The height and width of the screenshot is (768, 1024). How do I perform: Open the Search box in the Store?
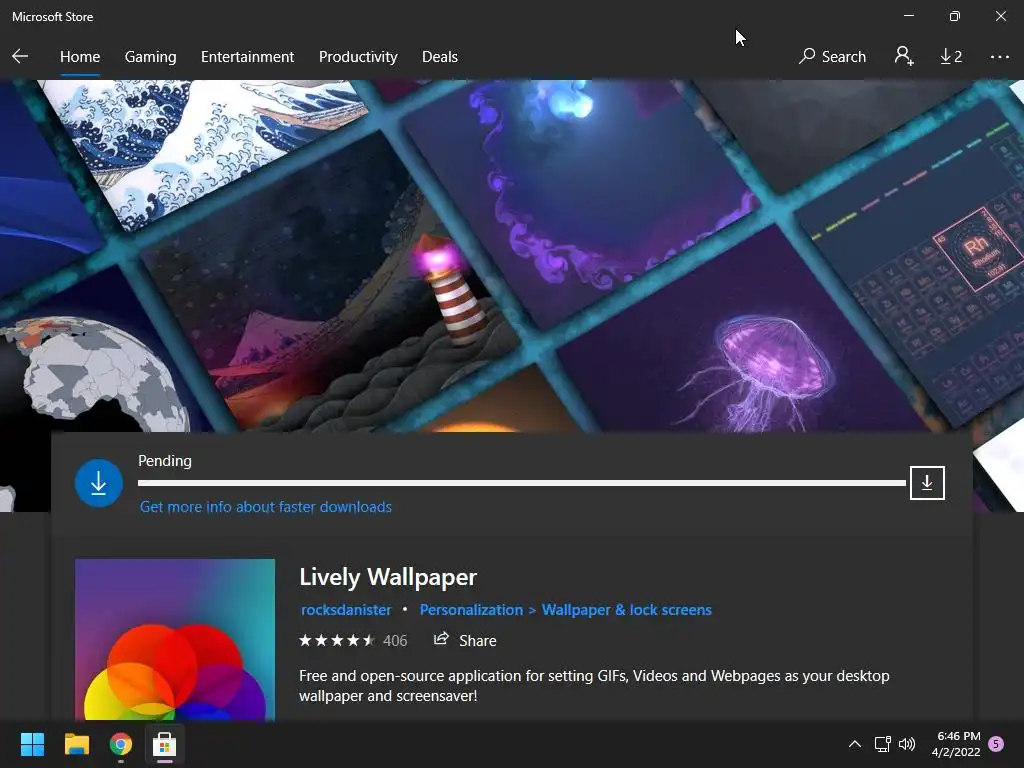click(832, 57)
